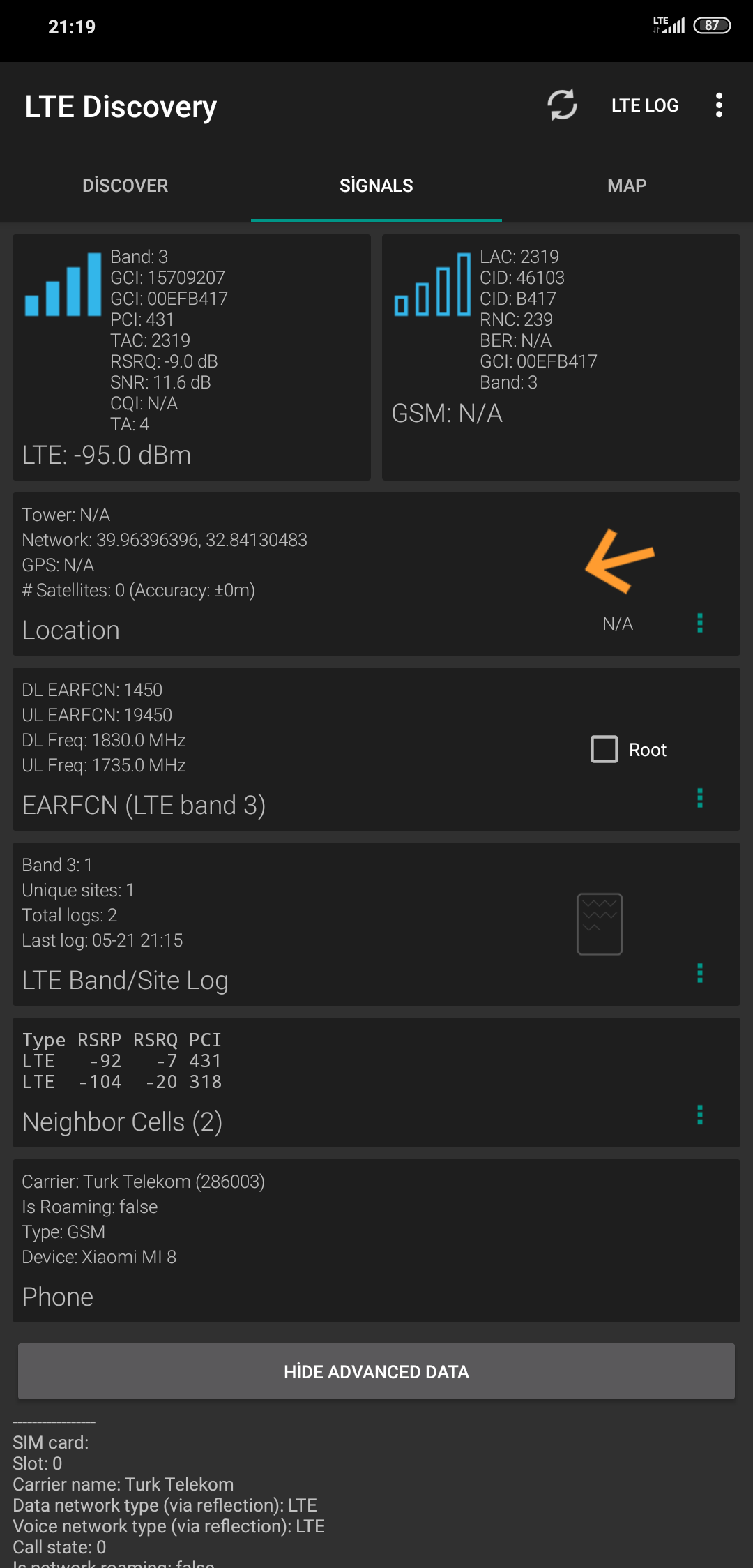The width and height of the screenshot is (753, 1568).
Task: Open the LTE LOG button
Action: [645, 105]
